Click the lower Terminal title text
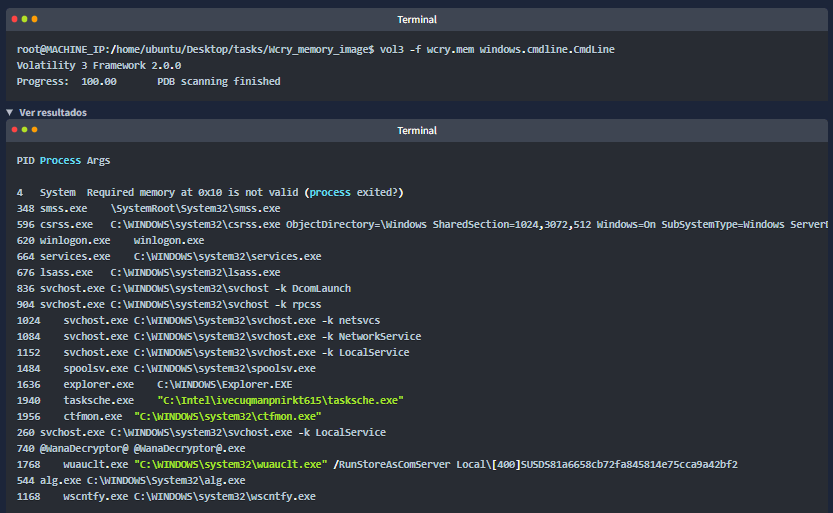 click(x=417, y=131)
